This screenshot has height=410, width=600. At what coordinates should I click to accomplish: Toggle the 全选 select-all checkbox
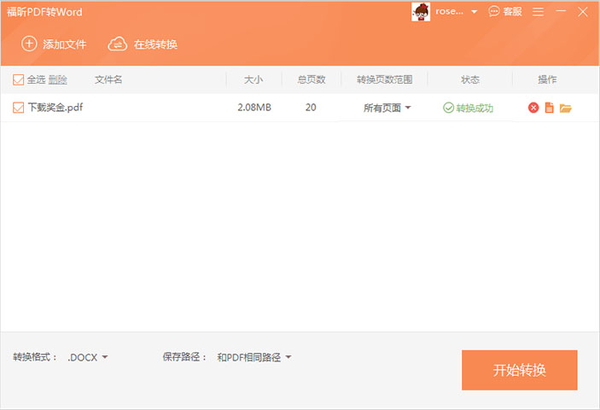click(18, 80)
